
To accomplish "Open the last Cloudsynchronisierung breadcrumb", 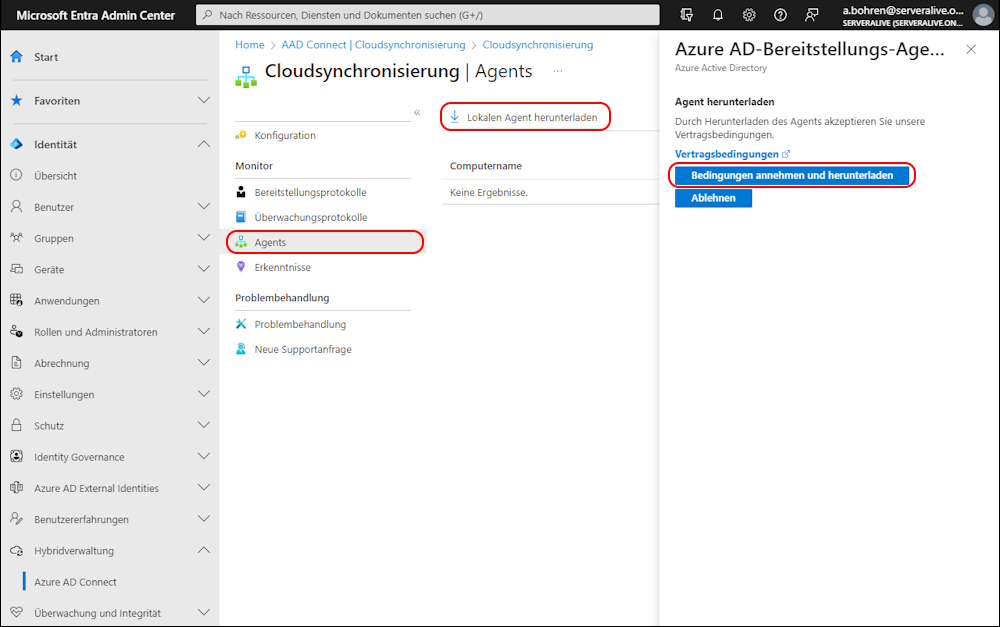I will (538, 45).
